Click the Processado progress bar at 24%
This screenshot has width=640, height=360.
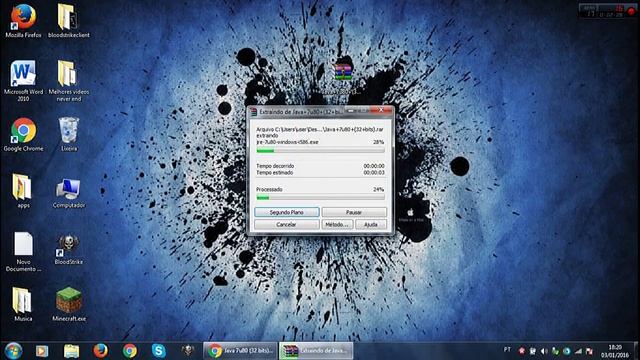click(x=320, y=198)
